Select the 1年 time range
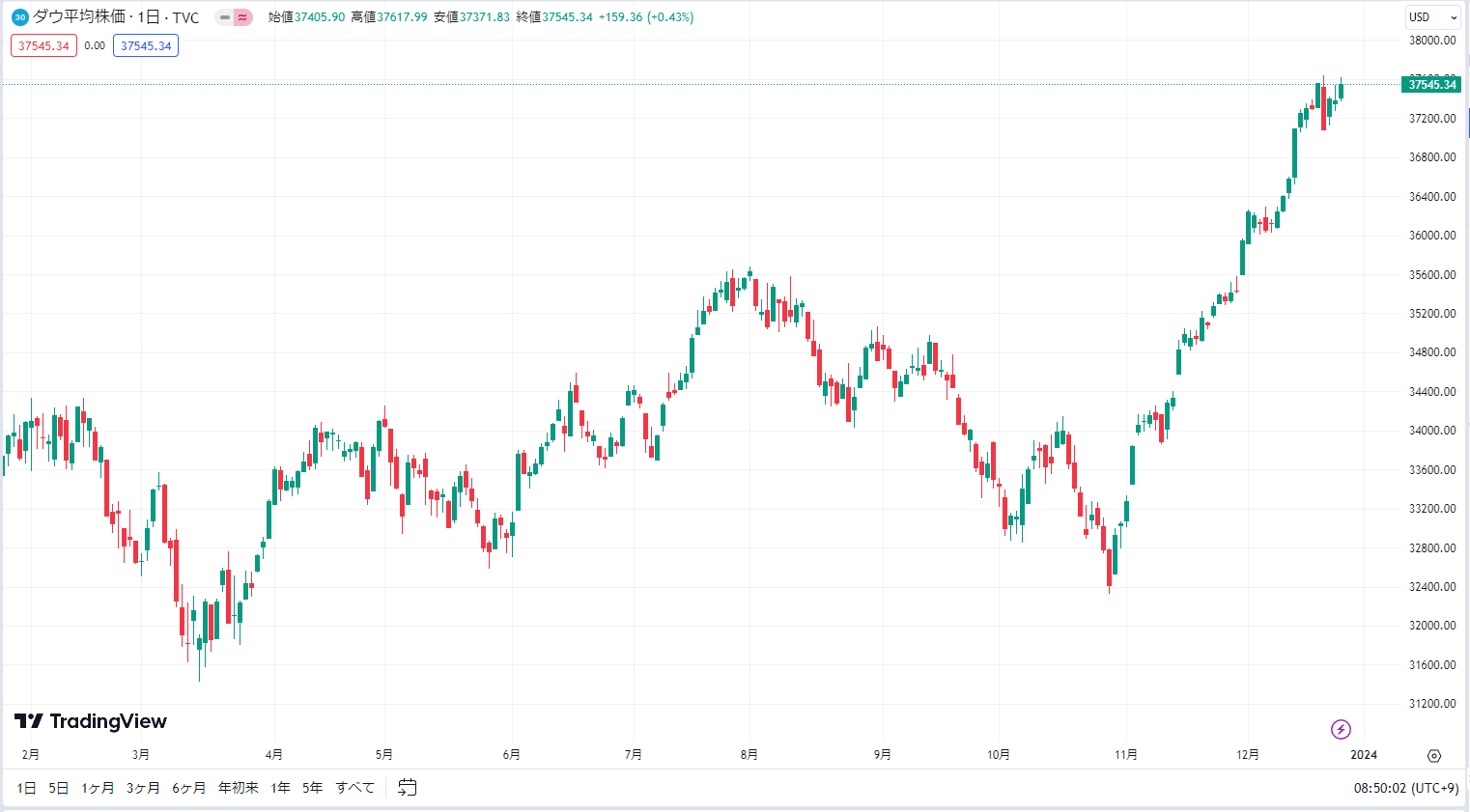Screen dimensions: 1470x812 tap(281, 788)
